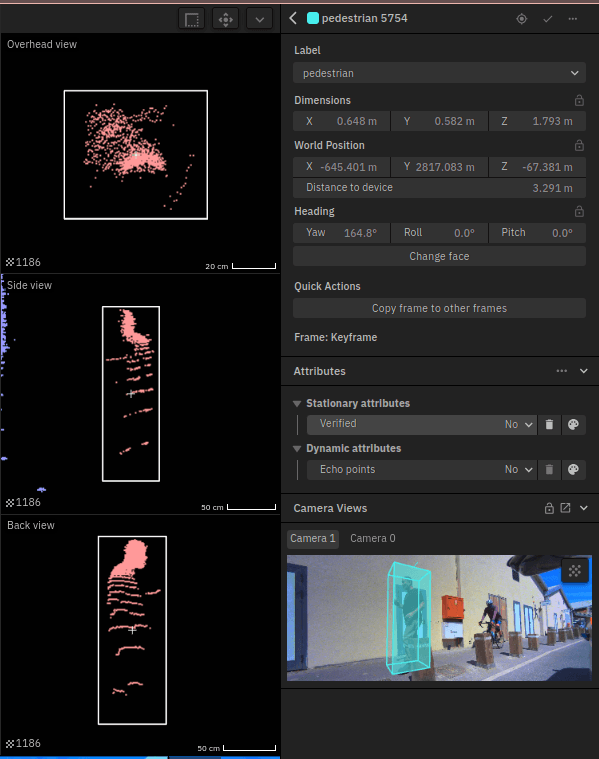Switch to the Camera 1 tab
The width and height of the screenshot is (599, 759).
313,539
